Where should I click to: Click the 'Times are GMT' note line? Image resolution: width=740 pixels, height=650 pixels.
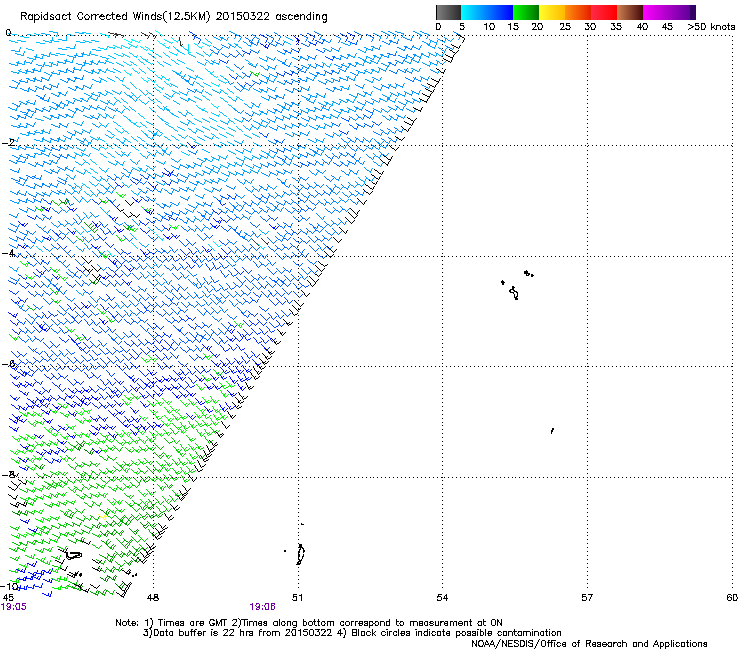(x=309, y=623)
